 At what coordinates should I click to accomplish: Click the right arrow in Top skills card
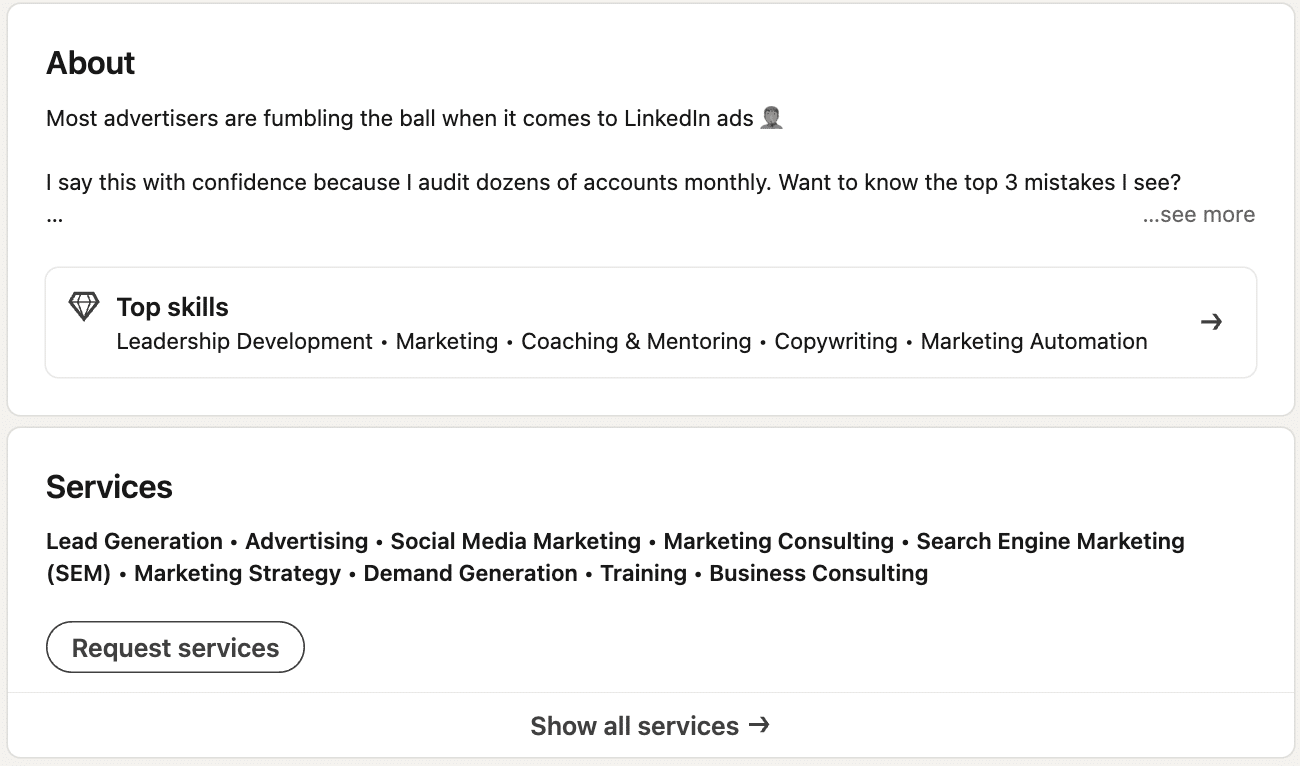tap(1211, 322)
